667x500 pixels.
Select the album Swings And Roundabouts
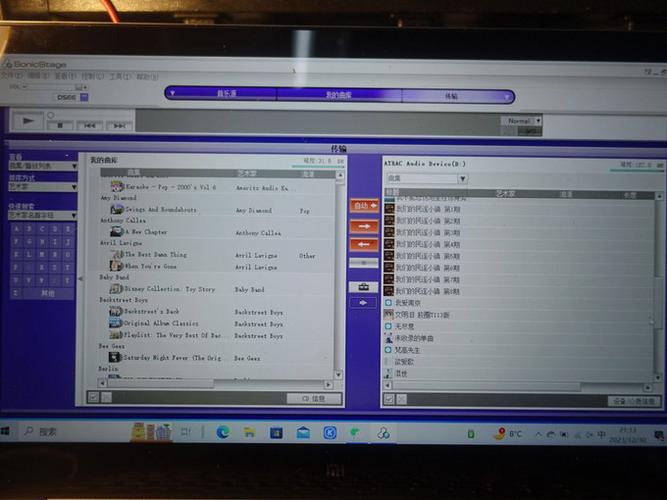coord(161,210)
